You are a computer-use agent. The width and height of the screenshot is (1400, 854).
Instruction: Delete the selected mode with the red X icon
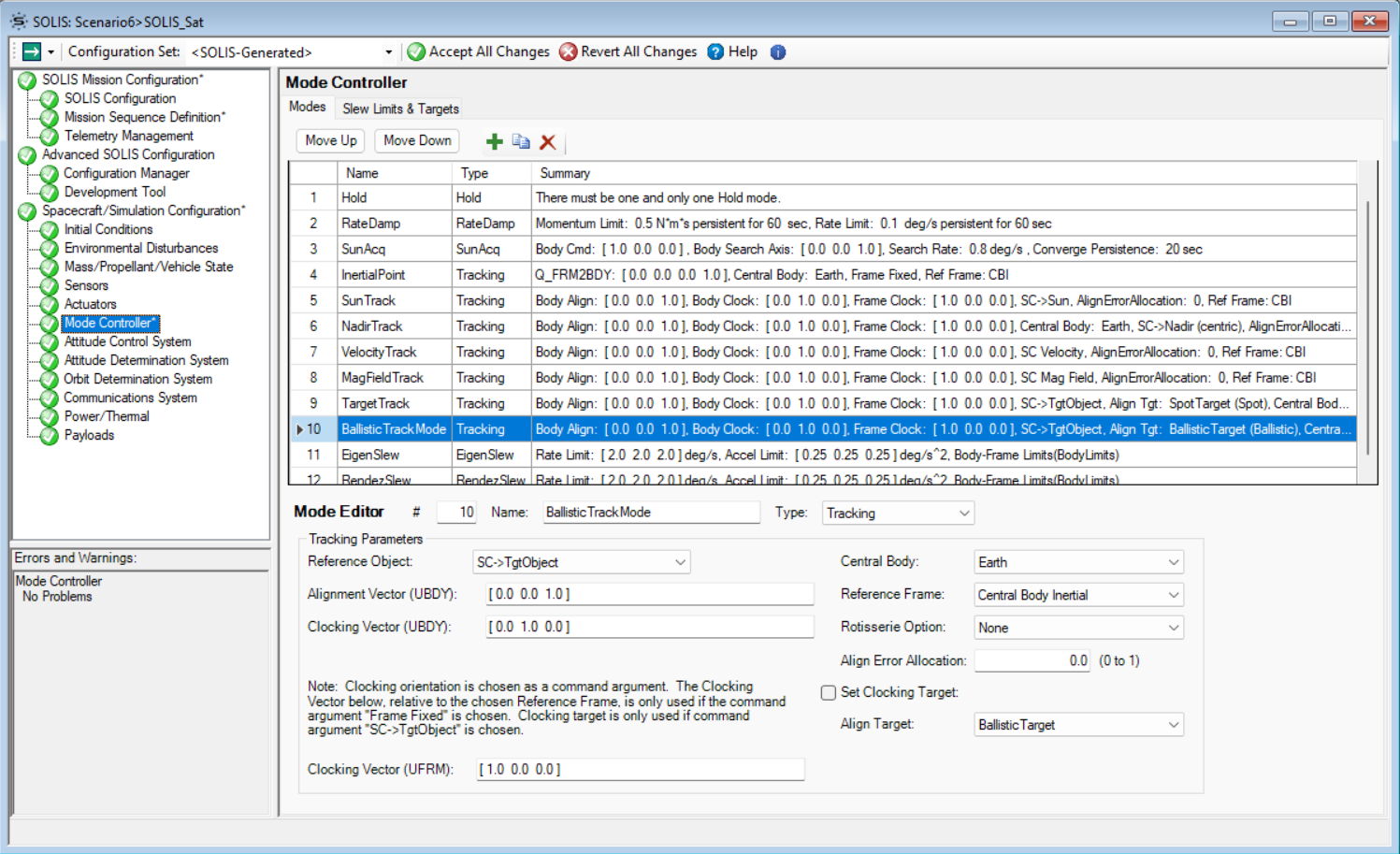click(548, 142)
